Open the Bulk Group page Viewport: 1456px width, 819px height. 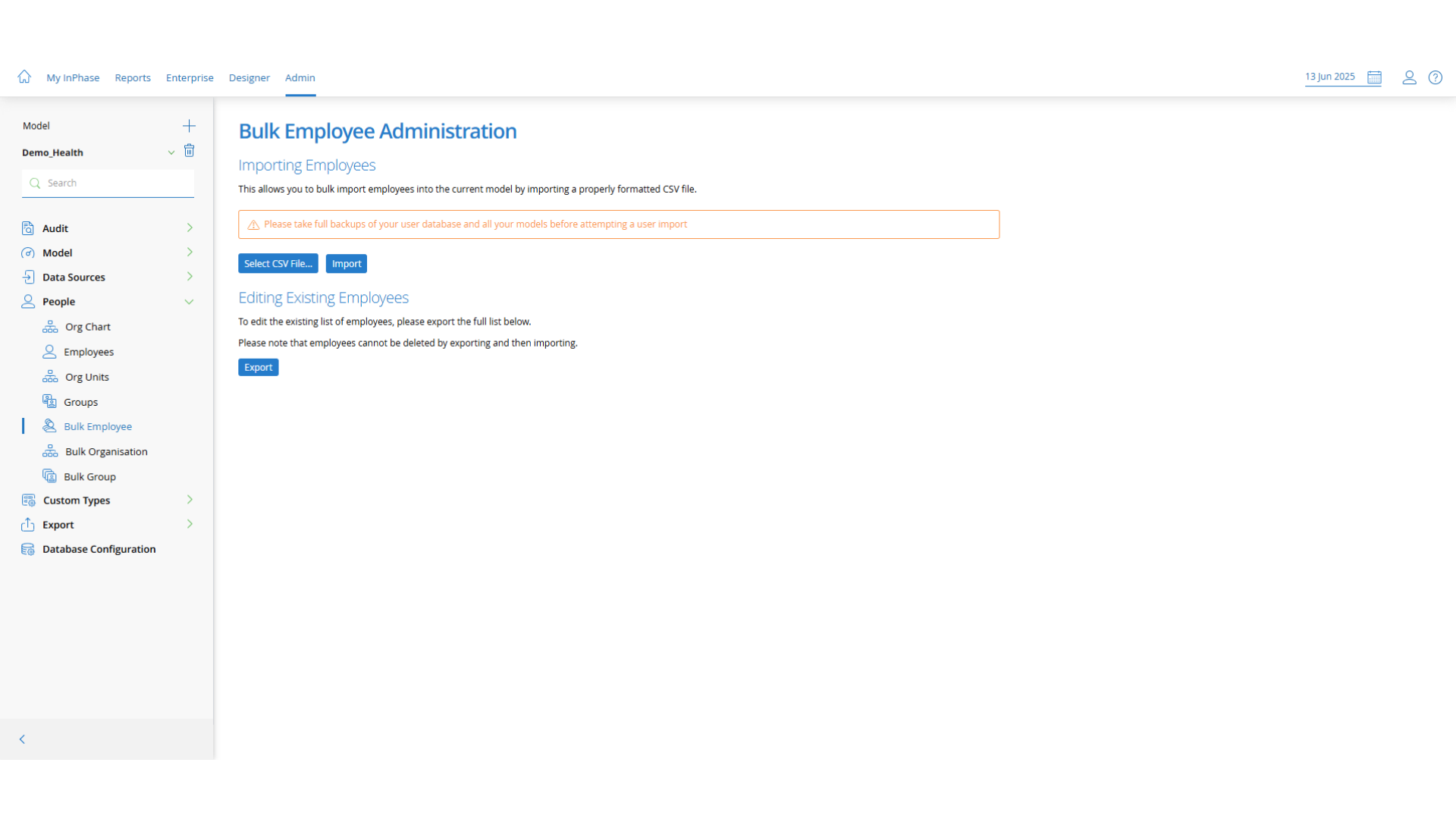tap(90, 476)
